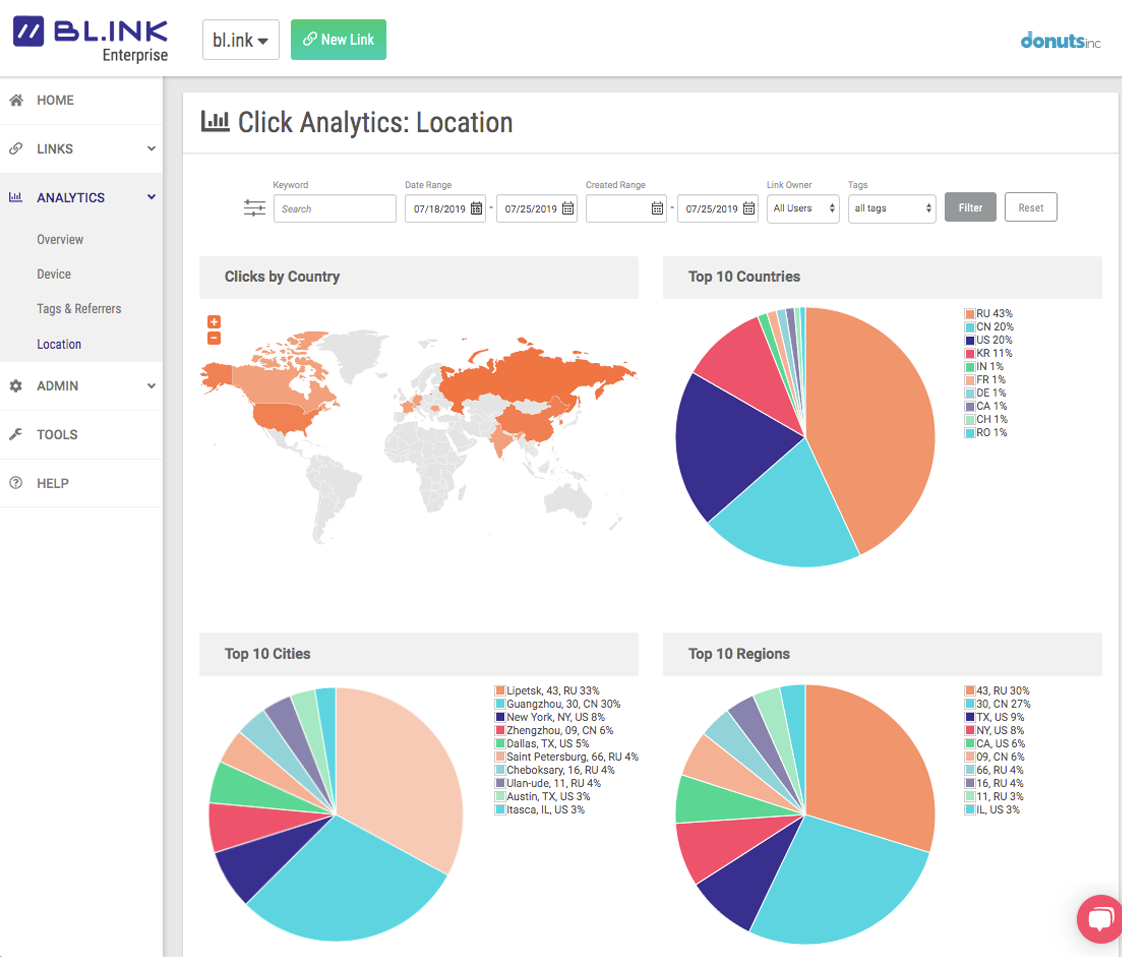Open calendar for Date Range start date
This screenshot has width=1122, height=957.
(x=476, y=209)
